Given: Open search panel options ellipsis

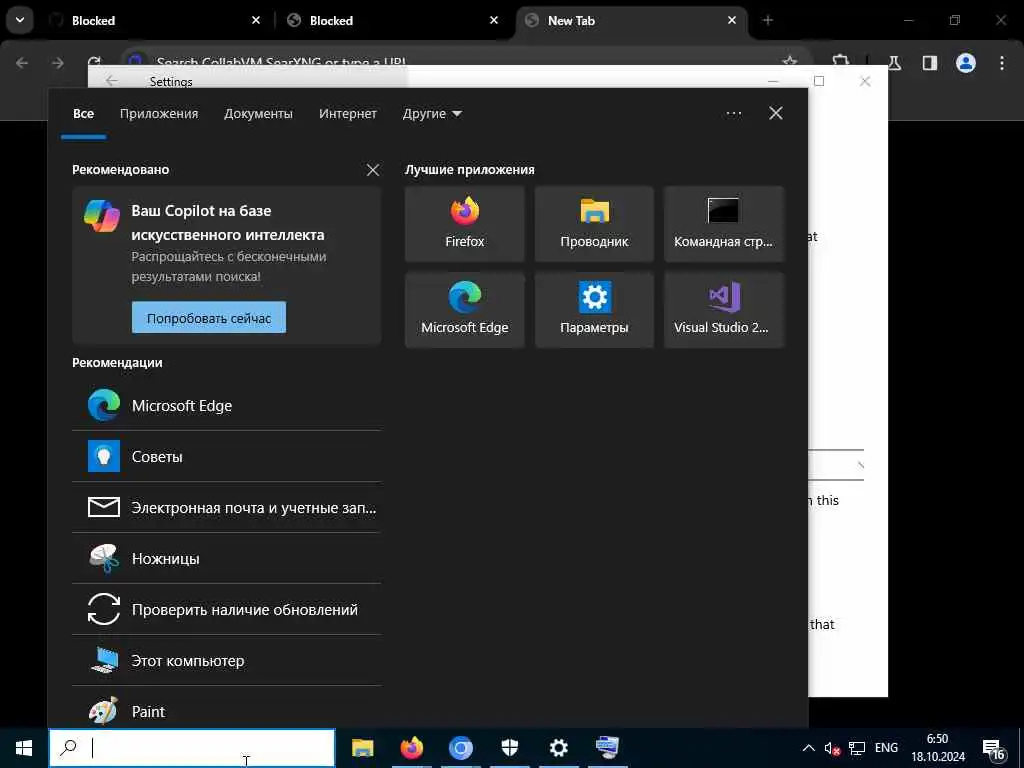Looking at the screenshot, I should [x=733, y=114].
